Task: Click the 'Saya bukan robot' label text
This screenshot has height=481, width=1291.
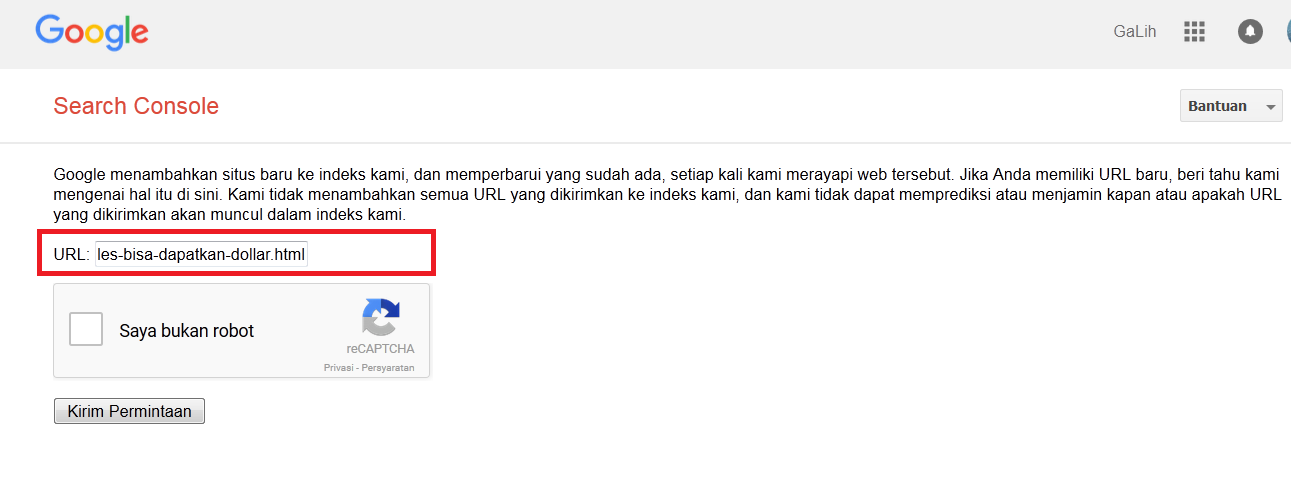Action: [x=186, y=330]
